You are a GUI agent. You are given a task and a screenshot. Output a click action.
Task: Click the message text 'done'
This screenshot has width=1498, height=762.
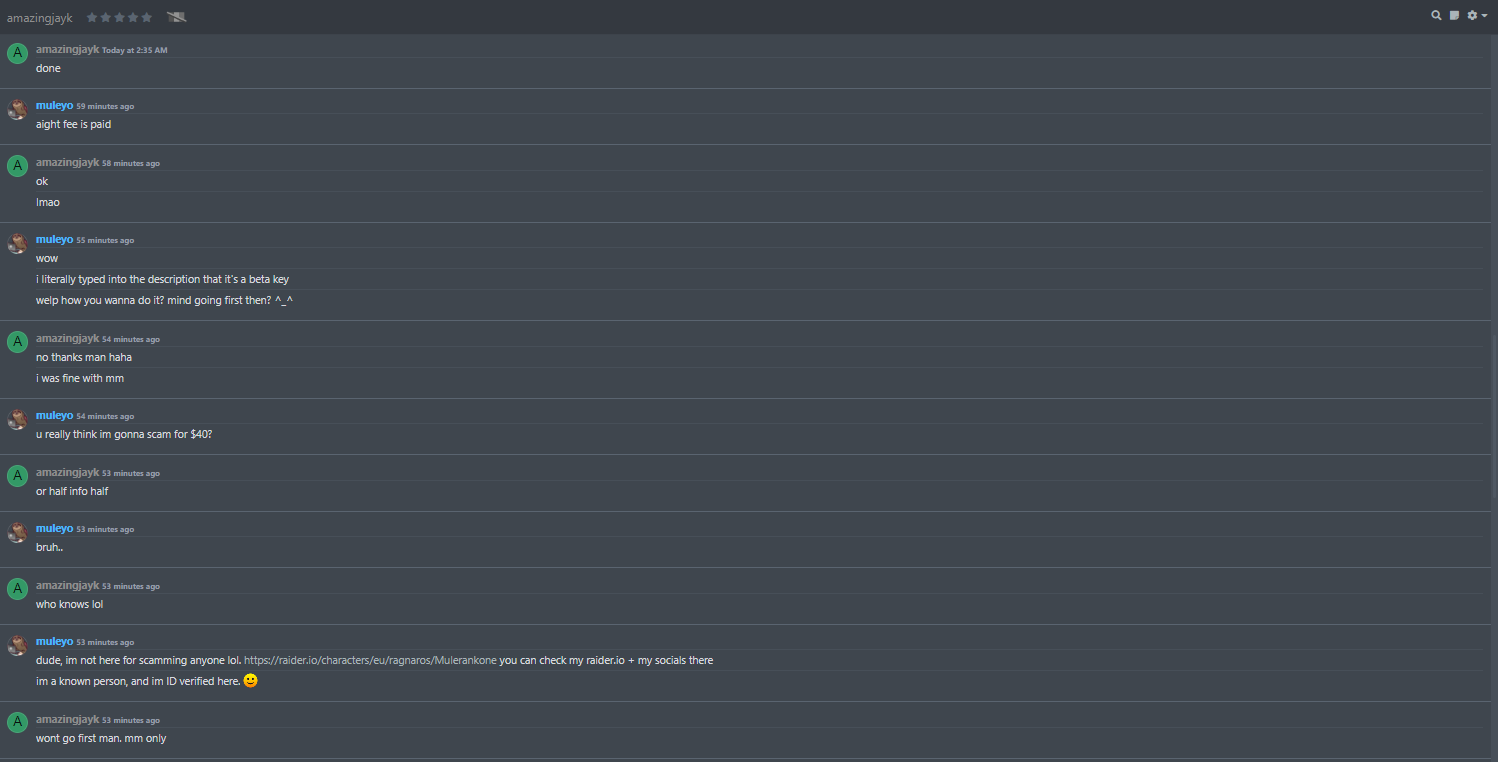click(48, 68)
